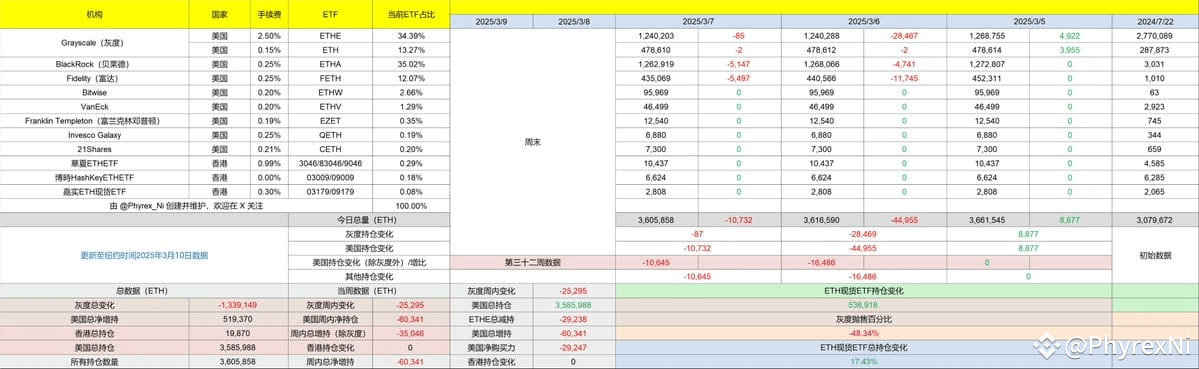Open the blue 更新至纽约时间2025年3月10日数据 text

point(144,255)
